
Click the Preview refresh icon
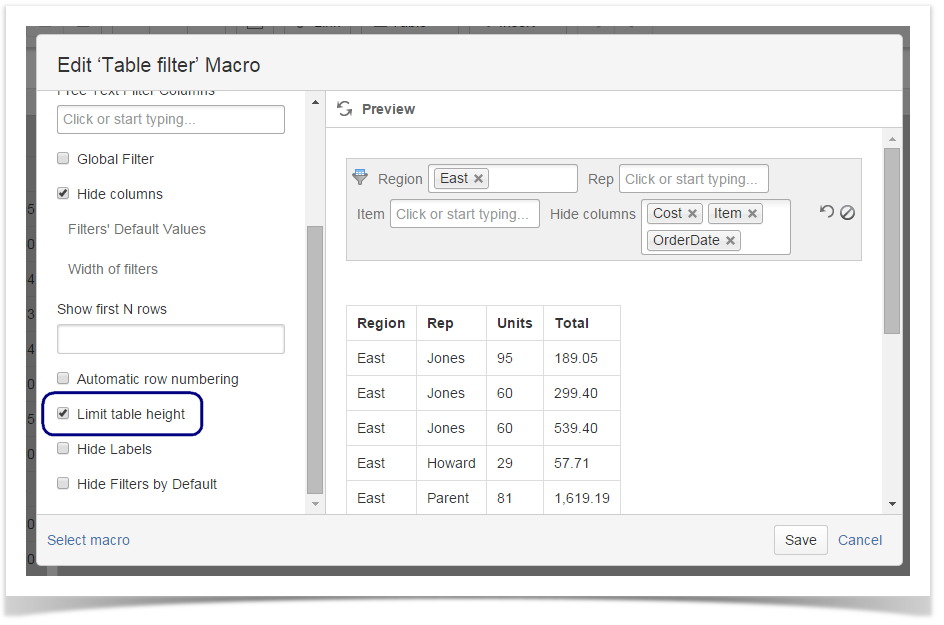click(344, 109)
